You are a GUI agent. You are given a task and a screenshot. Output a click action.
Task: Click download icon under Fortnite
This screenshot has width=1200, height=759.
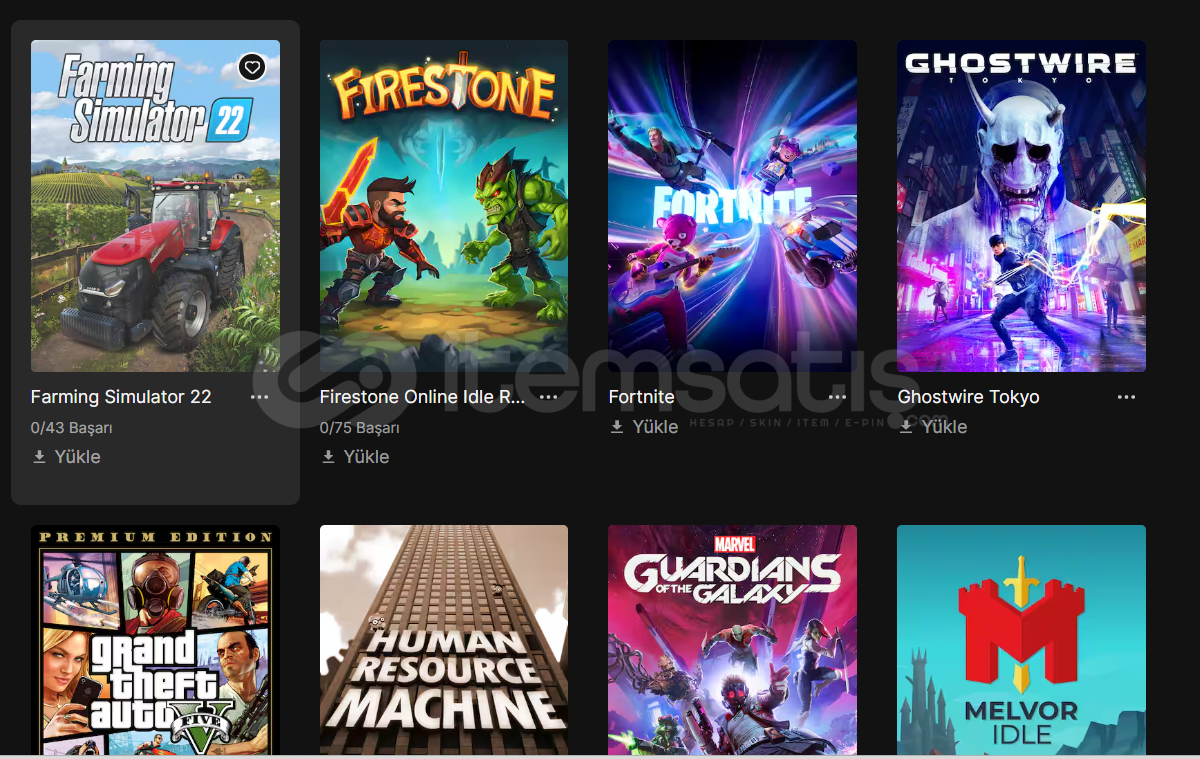point(617,427)
